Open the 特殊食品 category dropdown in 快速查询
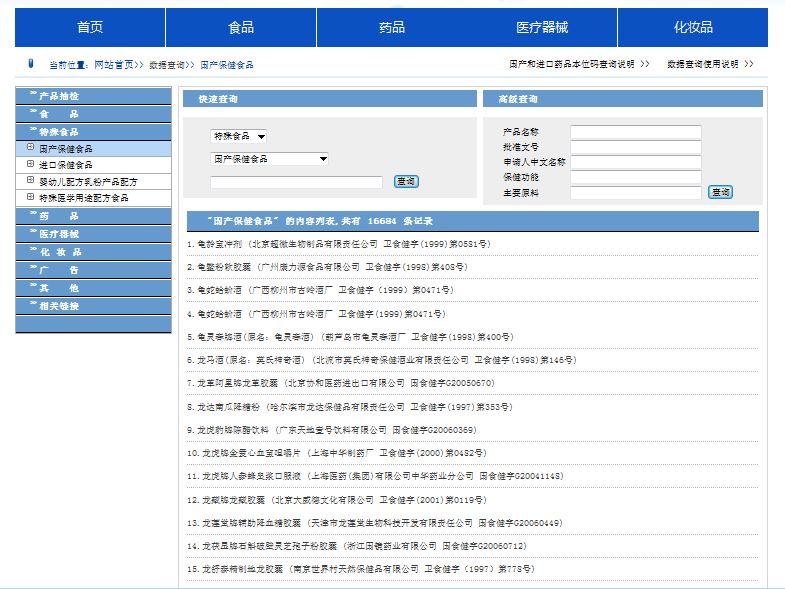The image size is (785, 589). click(x=238, y=136)
